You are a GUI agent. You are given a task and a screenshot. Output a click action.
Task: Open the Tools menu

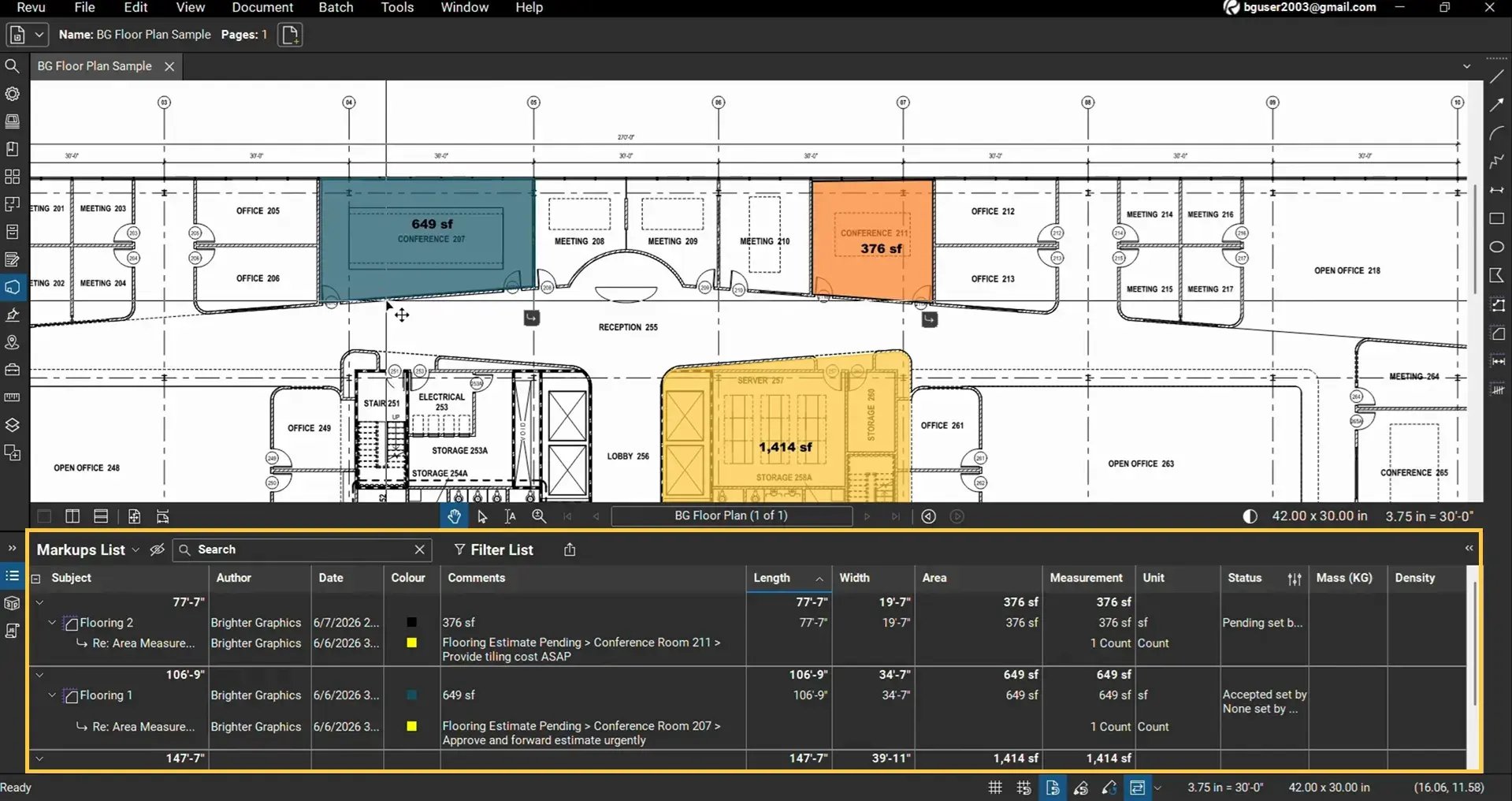(397, 7)
